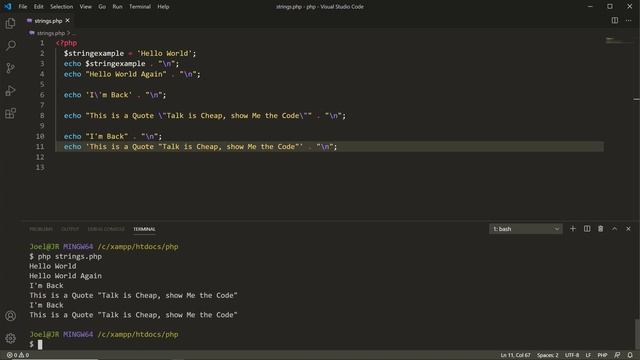Click the 'Hello World Again' echo line
This screenshot has width=640, height=360.
tap(132, 74)
